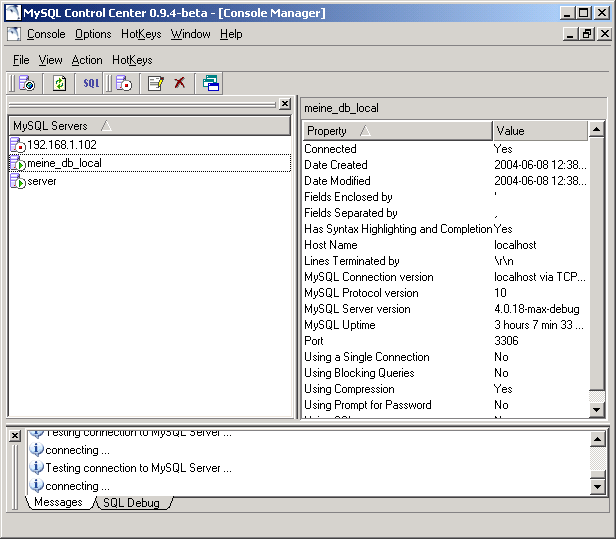Open the Help menu
Image resolution: width=616 pixels, height=539 pixels.
231,34
